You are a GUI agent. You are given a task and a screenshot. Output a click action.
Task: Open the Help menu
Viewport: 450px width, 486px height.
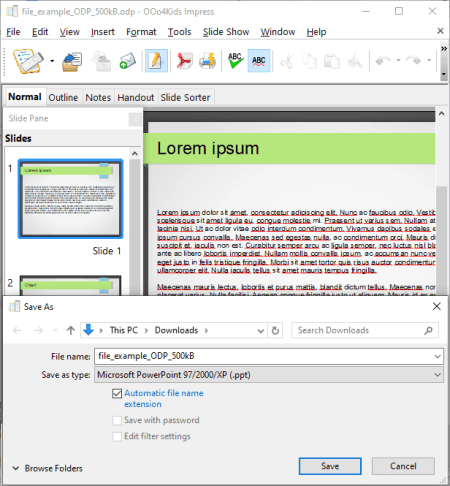316,32
